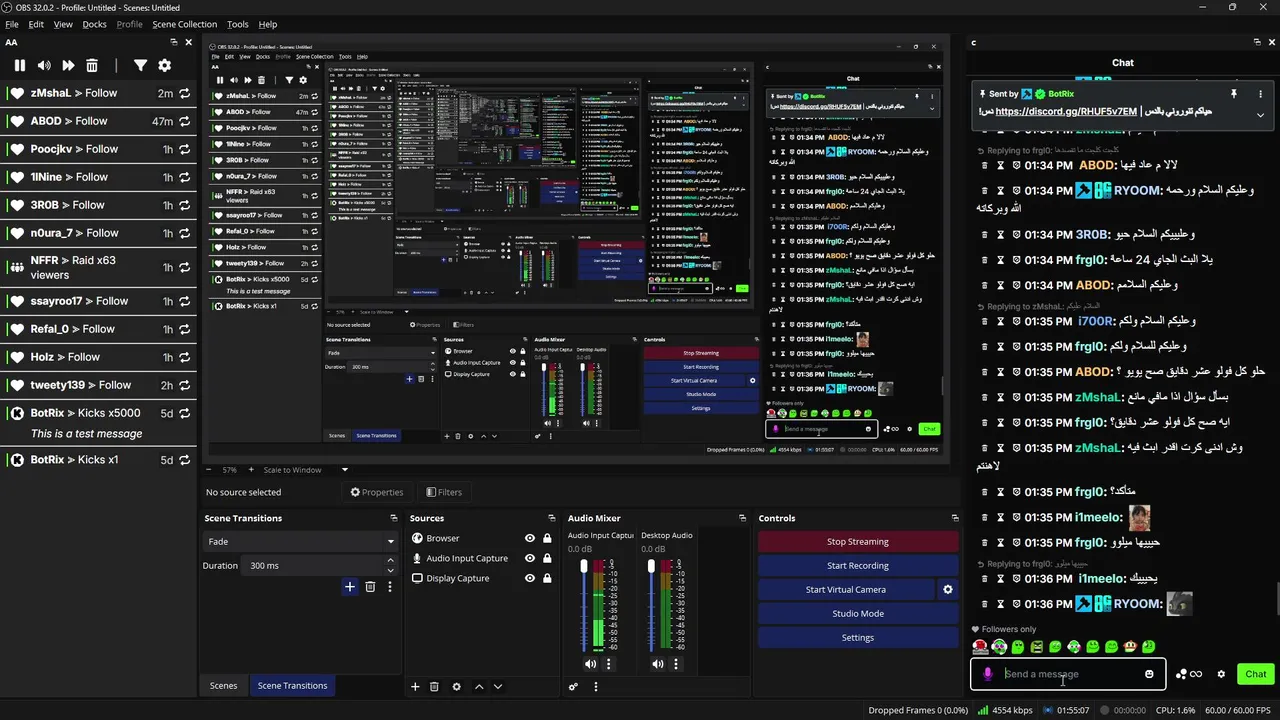
Task: Pause the activity feed alerts
Action: (x=19, y=65)
